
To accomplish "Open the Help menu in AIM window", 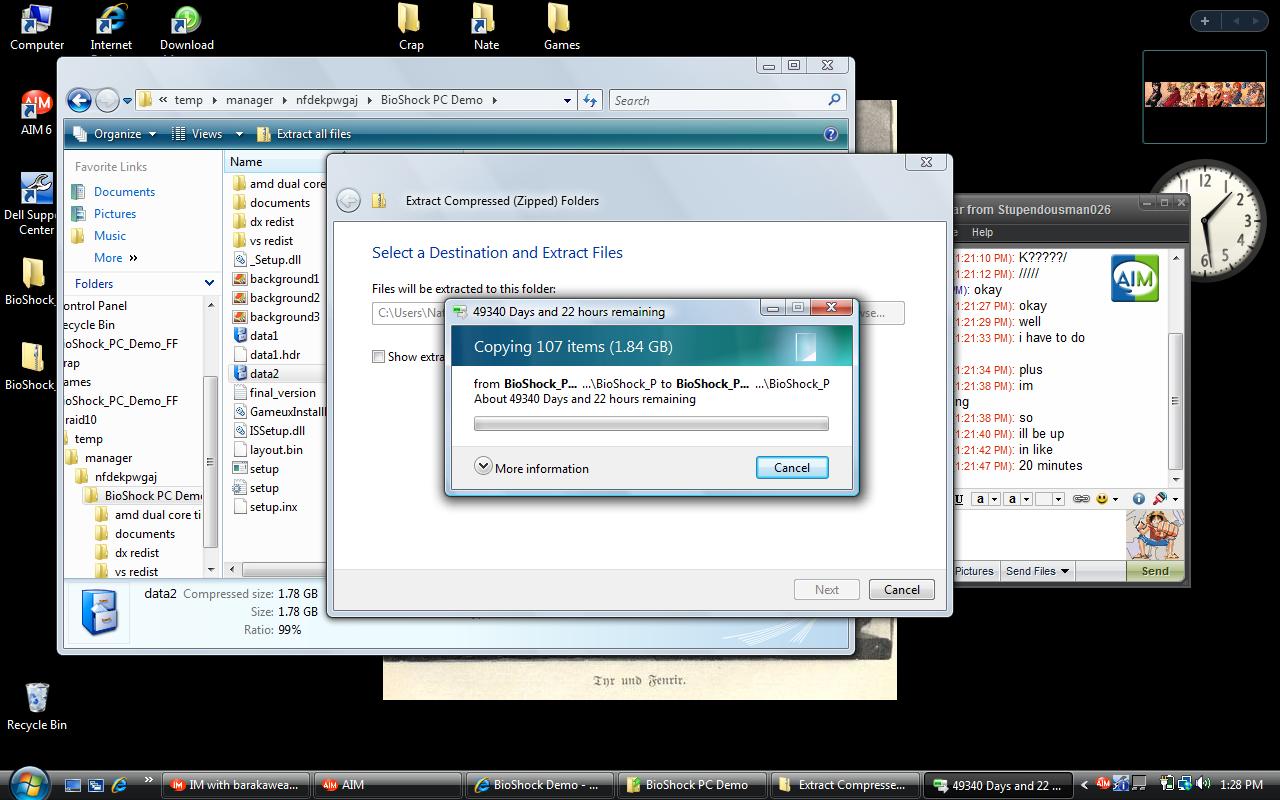I will pyautogui.click(x=982, y=232).
